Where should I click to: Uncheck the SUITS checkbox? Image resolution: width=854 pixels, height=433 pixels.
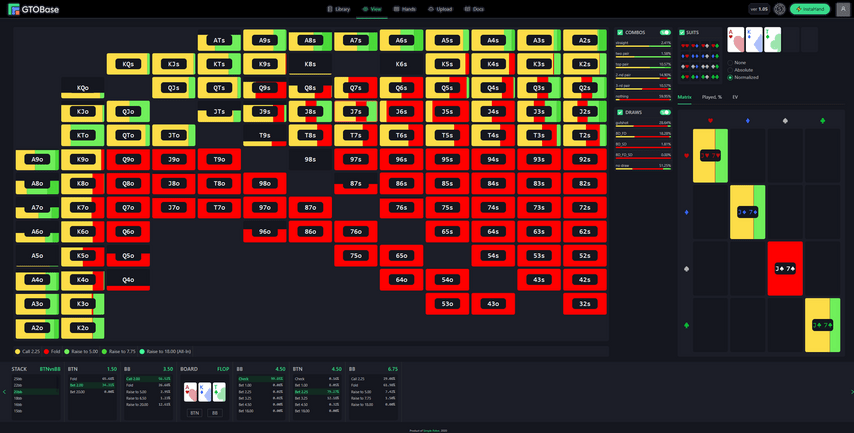(x=682, y=32)
